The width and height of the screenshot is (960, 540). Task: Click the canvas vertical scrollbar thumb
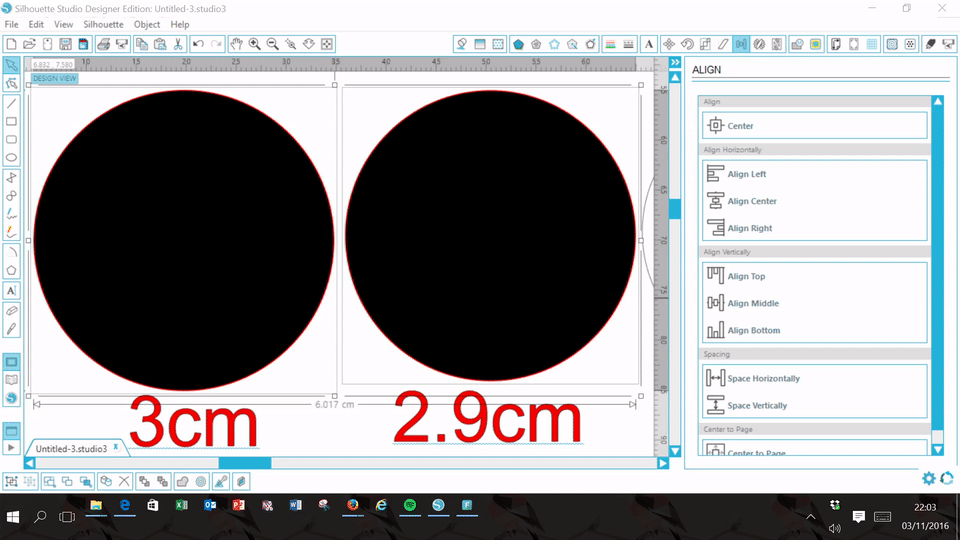click(675, 209)
